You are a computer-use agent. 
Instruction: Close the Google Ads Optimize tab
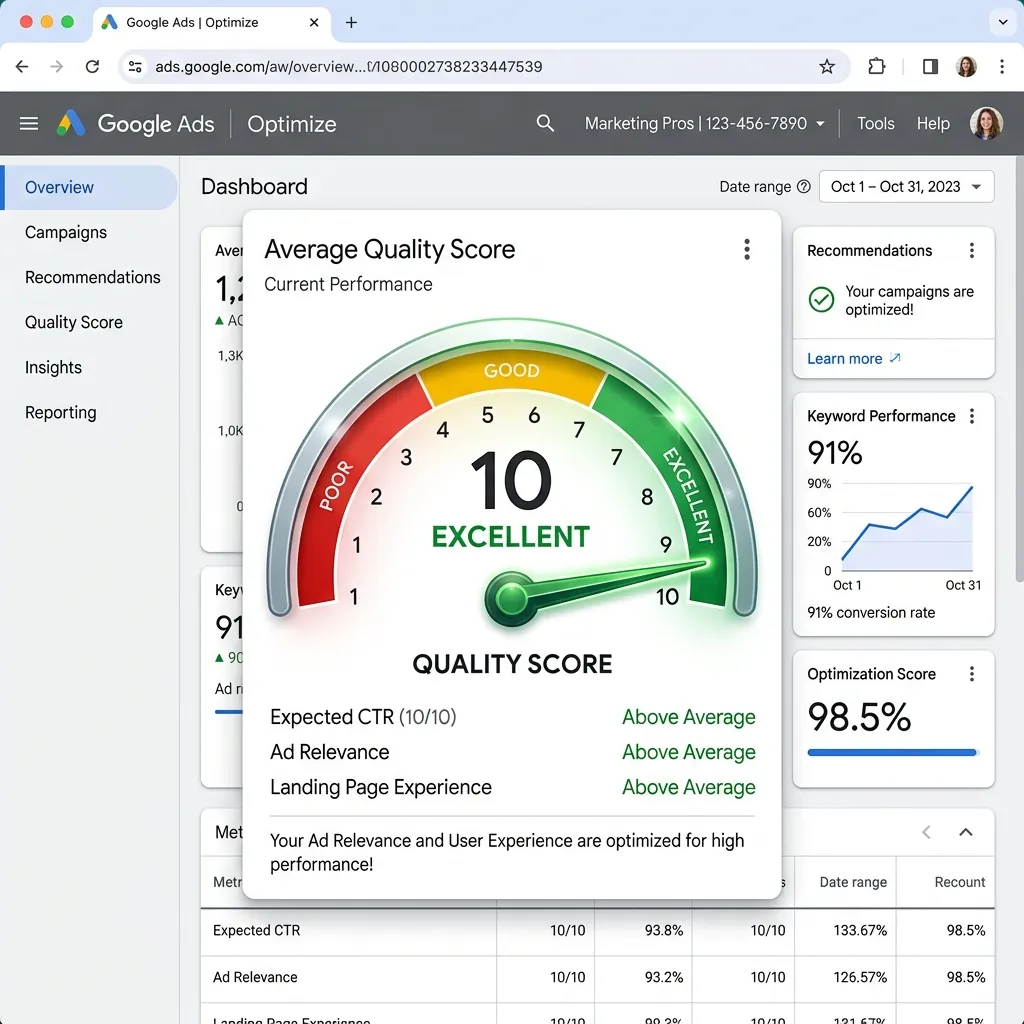pos(314,23)
